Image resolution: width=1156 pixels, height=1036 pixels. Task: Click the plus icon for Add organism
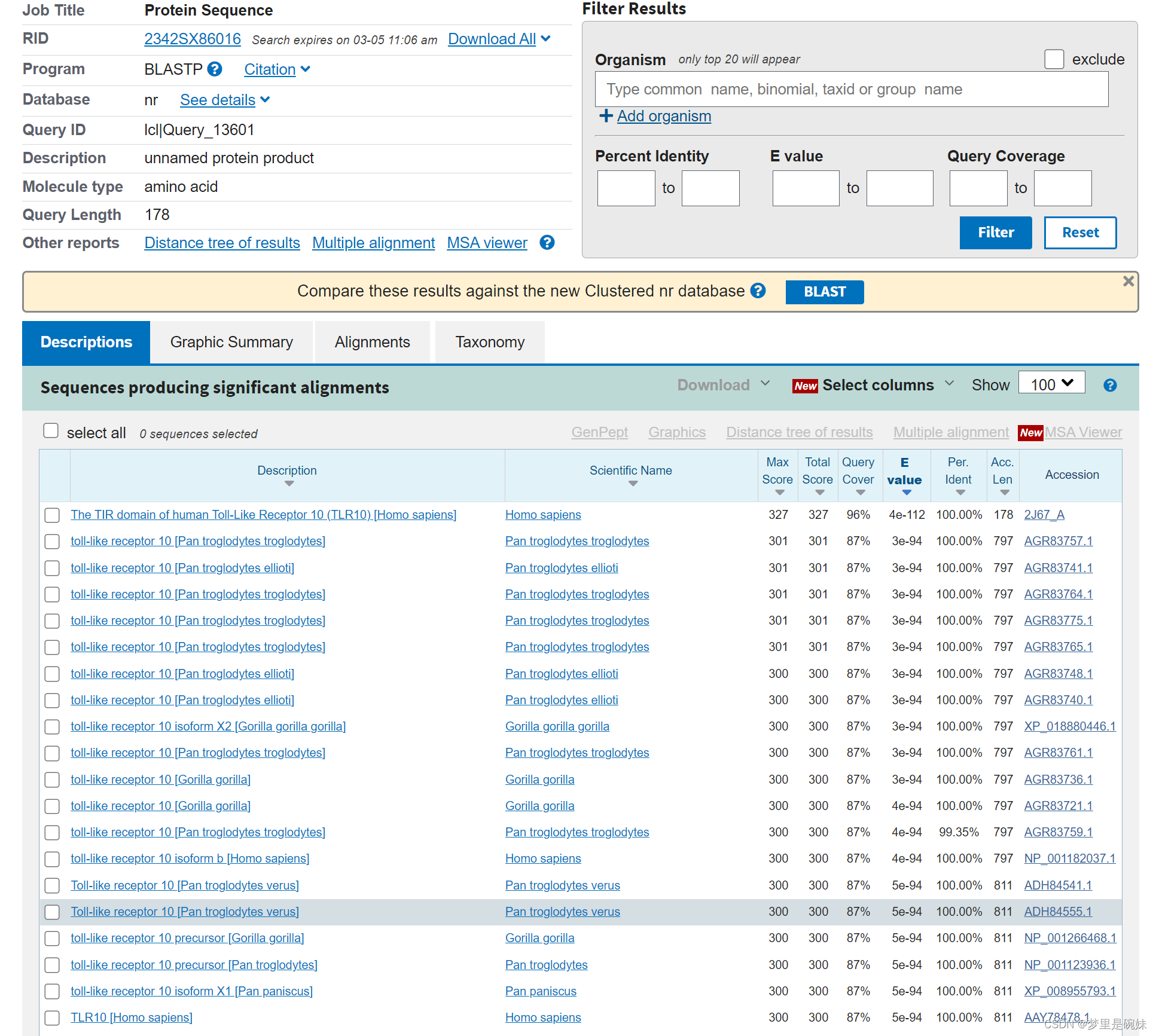click(606, 116)
